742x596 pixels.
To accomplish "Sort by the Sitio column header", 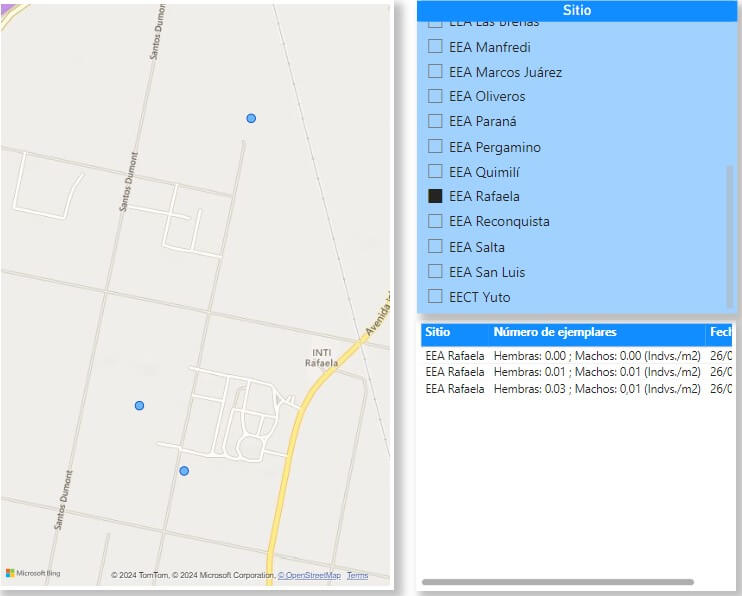I will tap(437, 332).
